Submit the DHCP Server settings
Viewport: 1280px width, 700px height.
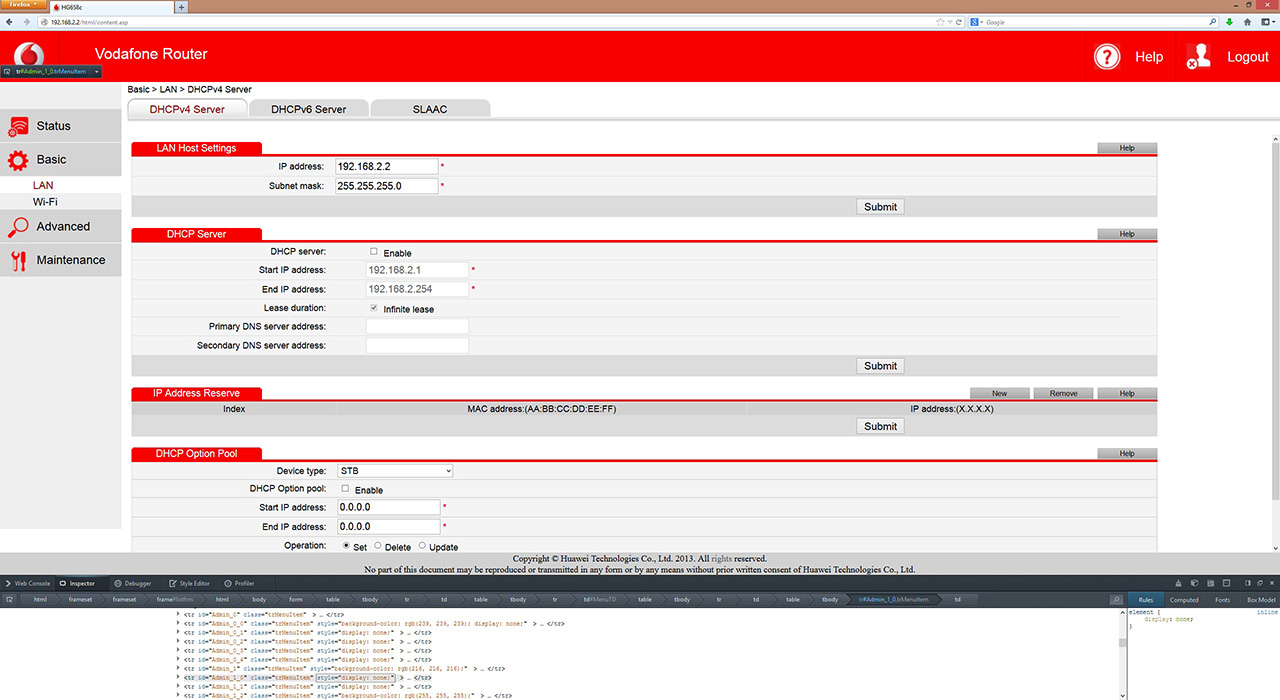pos(880,366)
